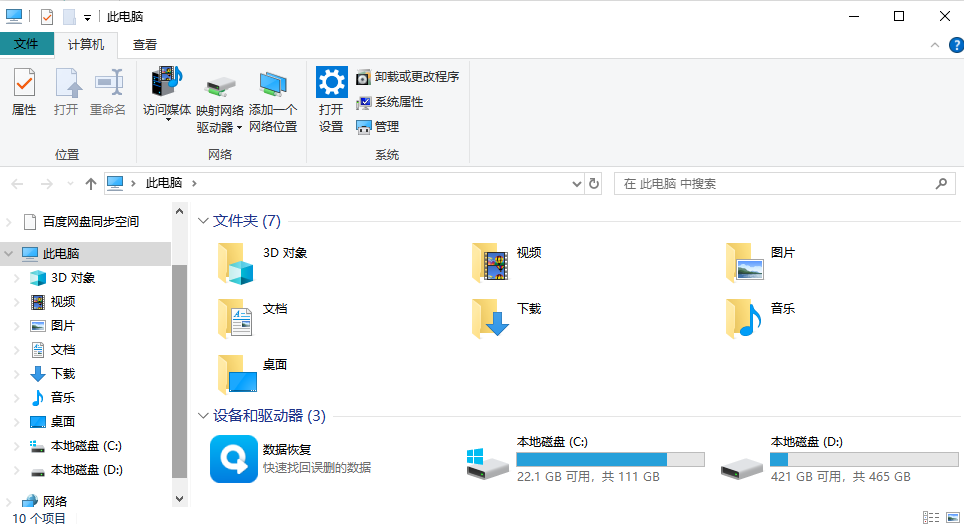The height and width of the screenshot is (529, 964).
Task: Expand 本地磁盘 (D:) node in sidebar
Action: [x=17, y=471]
